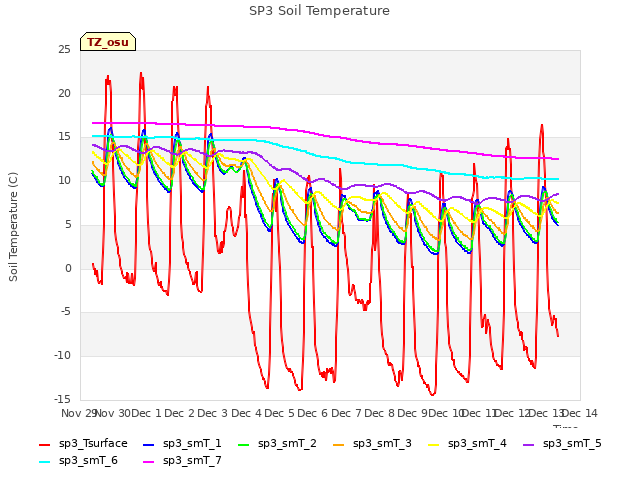Click the 5 y-axis tick label

pos(68,224)
